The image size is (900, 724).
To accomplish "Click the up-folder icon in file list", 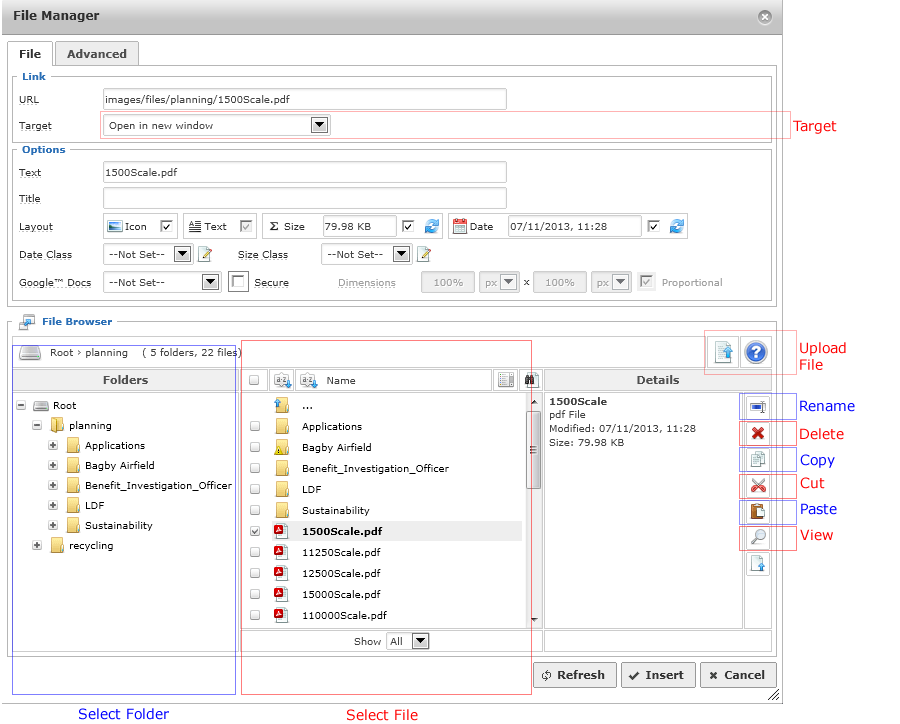I will click(x=281, y=405).
